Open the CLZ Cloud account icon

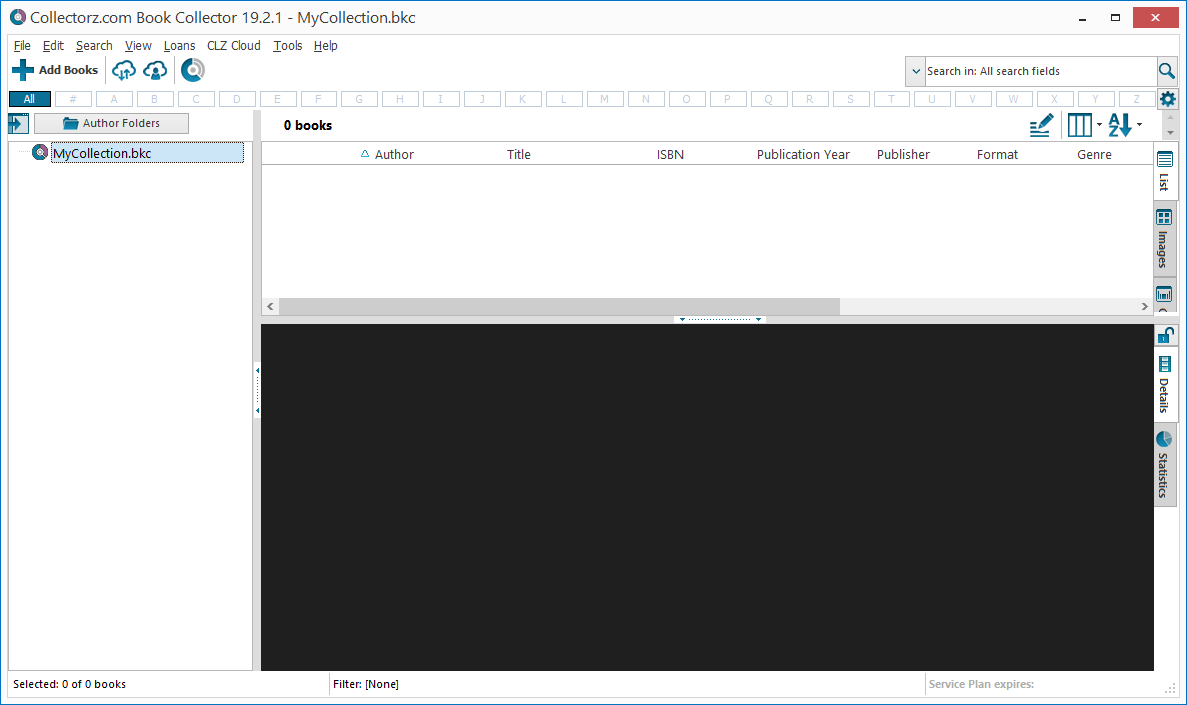(155, 70)
